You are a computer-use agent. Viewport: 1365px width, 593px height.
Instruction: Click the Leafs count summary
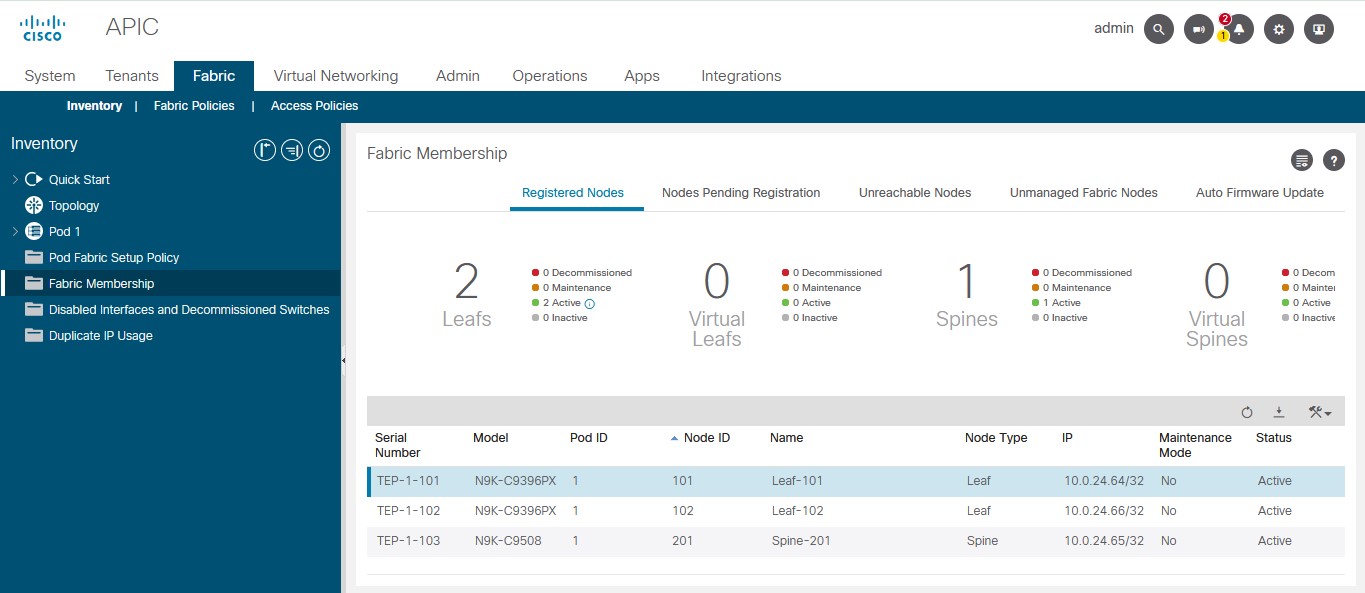[x=467, y=295]
